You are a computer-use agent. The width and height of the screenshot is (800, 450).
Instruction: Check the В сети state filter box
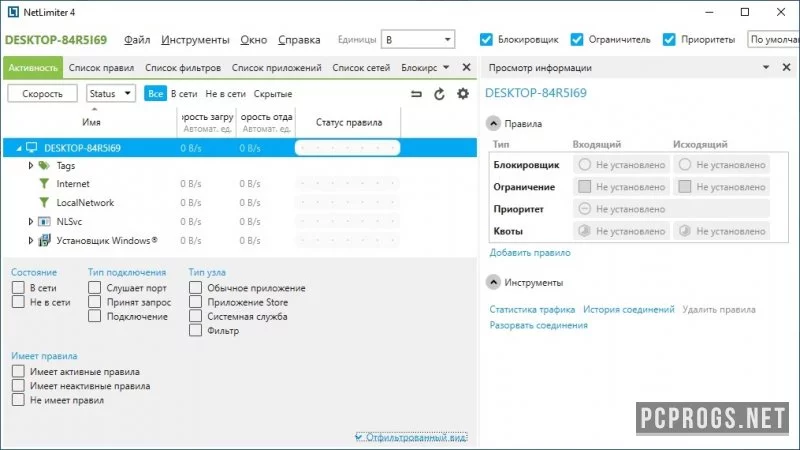click(x=18, y=288)
